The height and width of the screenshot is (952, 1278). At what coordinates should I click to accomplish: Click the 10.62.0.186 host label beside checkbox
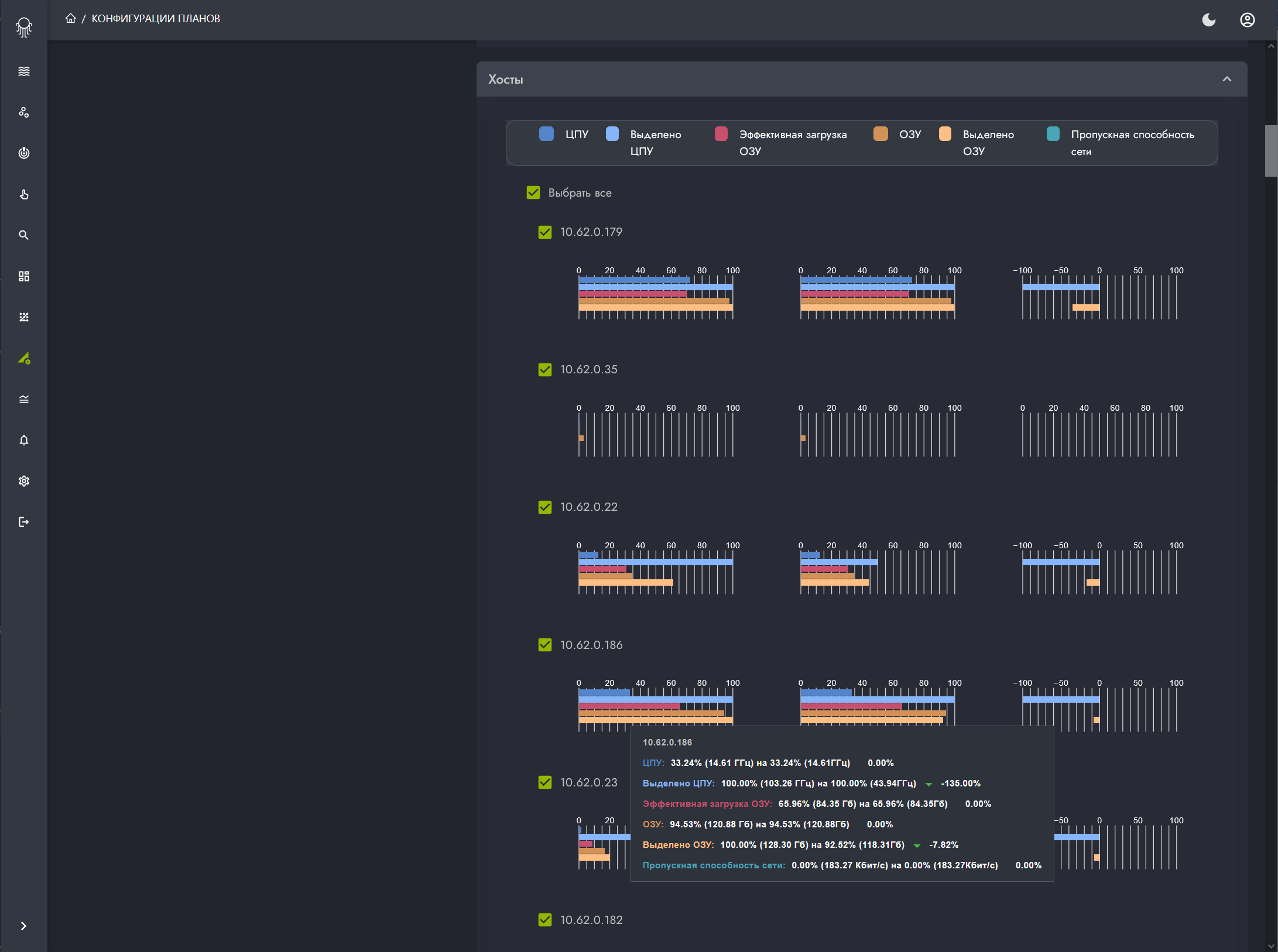pyautogui.click(x=591, y=645)
